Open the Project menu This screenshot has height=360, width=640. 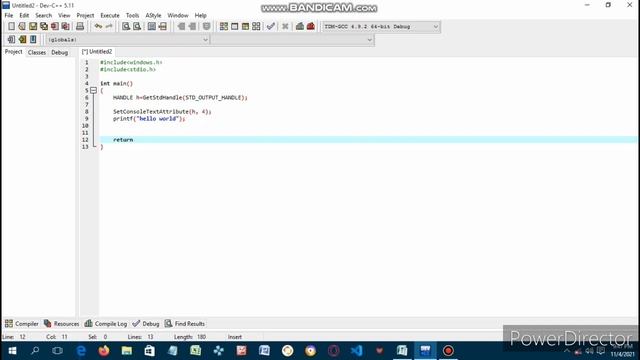pyautogui.click(x=85, y=15)
